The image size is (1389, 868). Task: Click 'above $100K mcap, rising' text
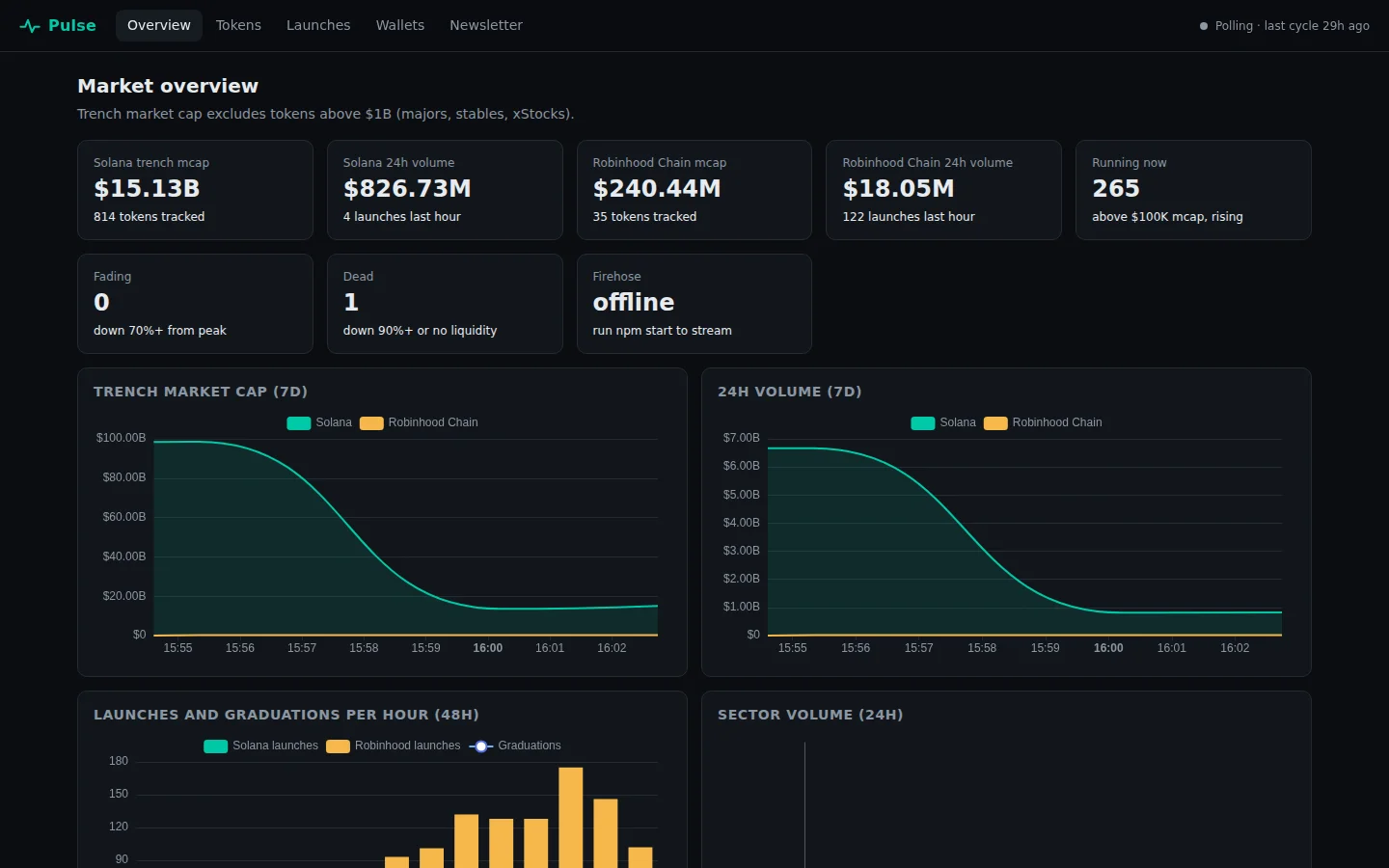coord(1167,217)
